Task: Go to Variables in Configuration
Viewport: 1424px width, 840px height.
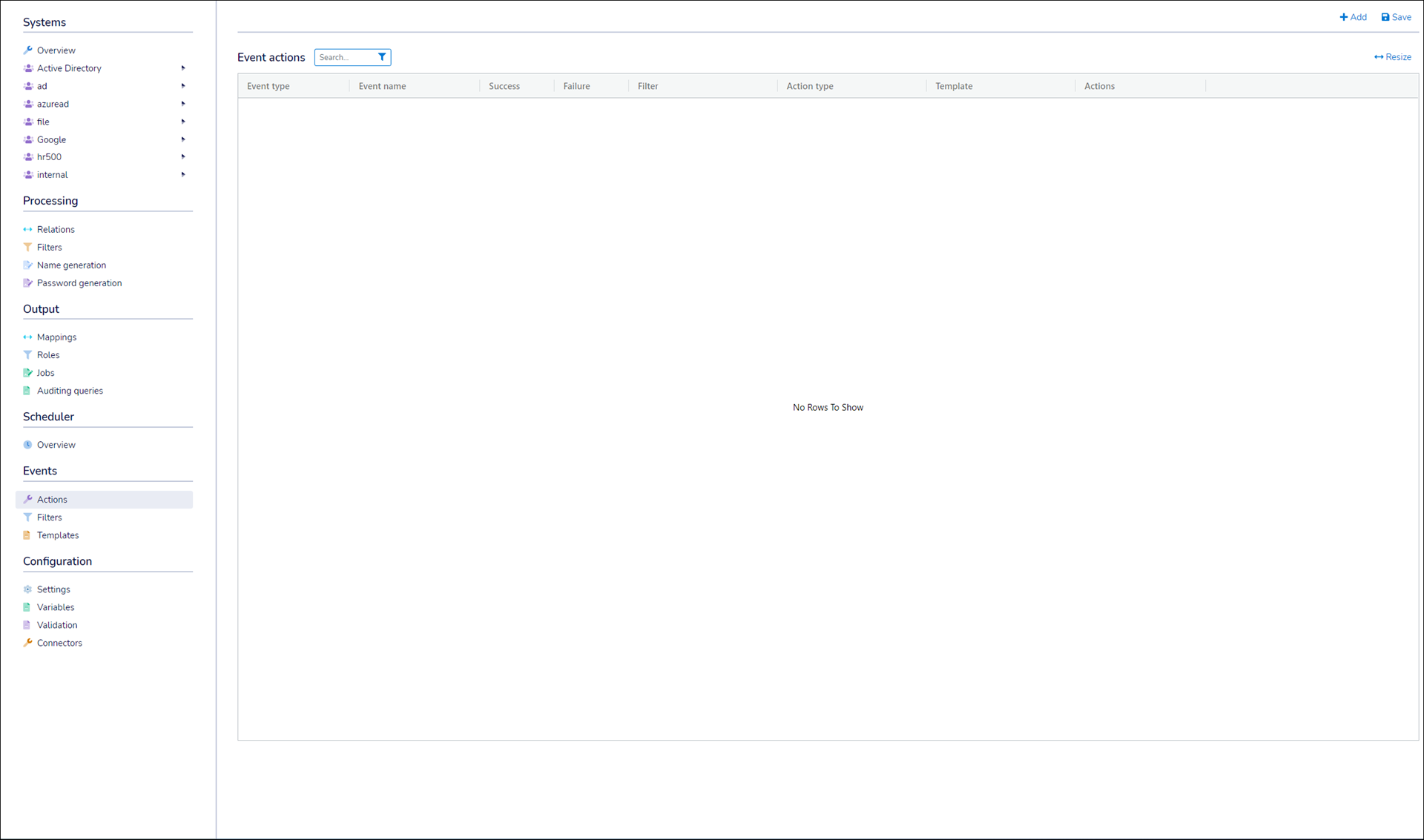Action: (x=56, y=607)
